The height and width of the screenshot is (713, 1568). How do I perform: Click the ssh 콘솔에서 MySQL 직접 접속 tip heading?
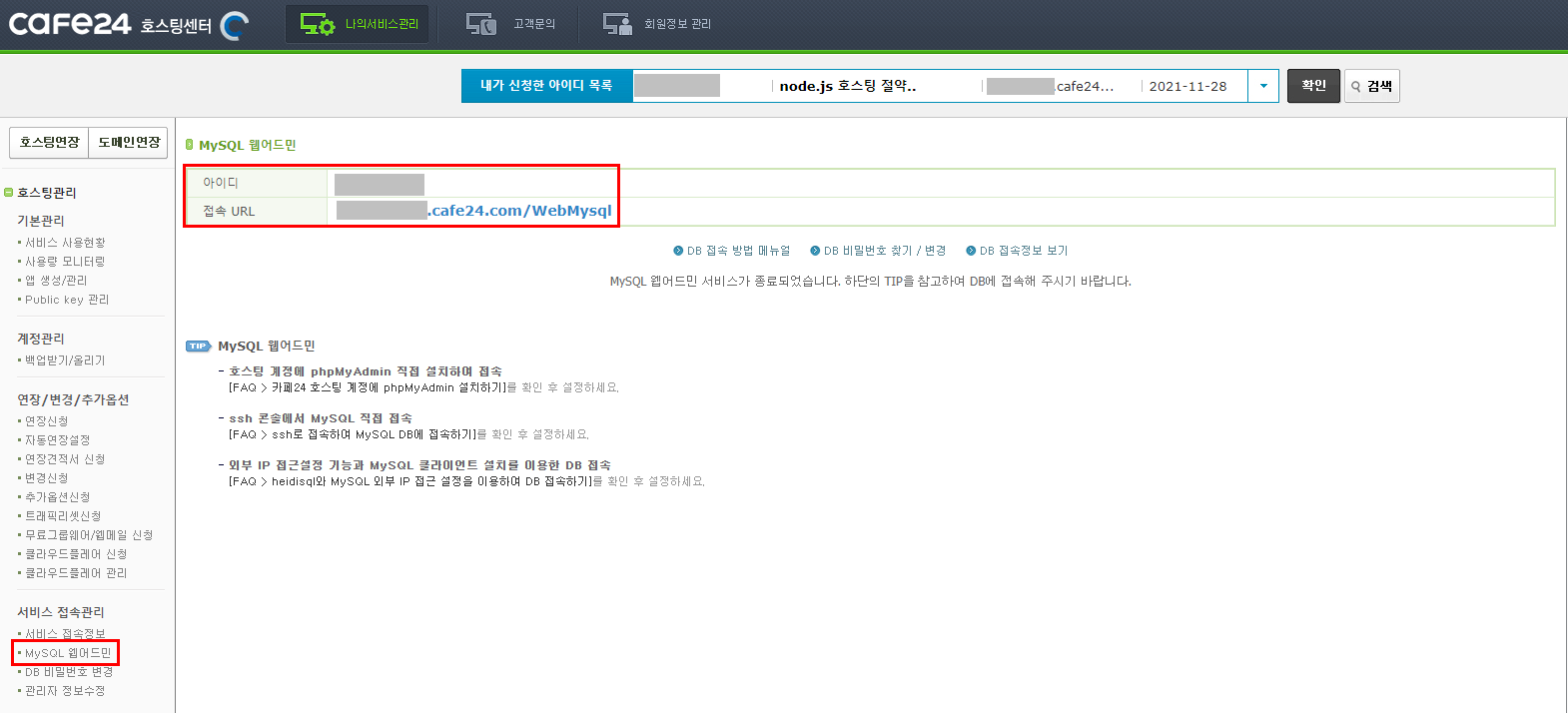[x=320, y=418]
